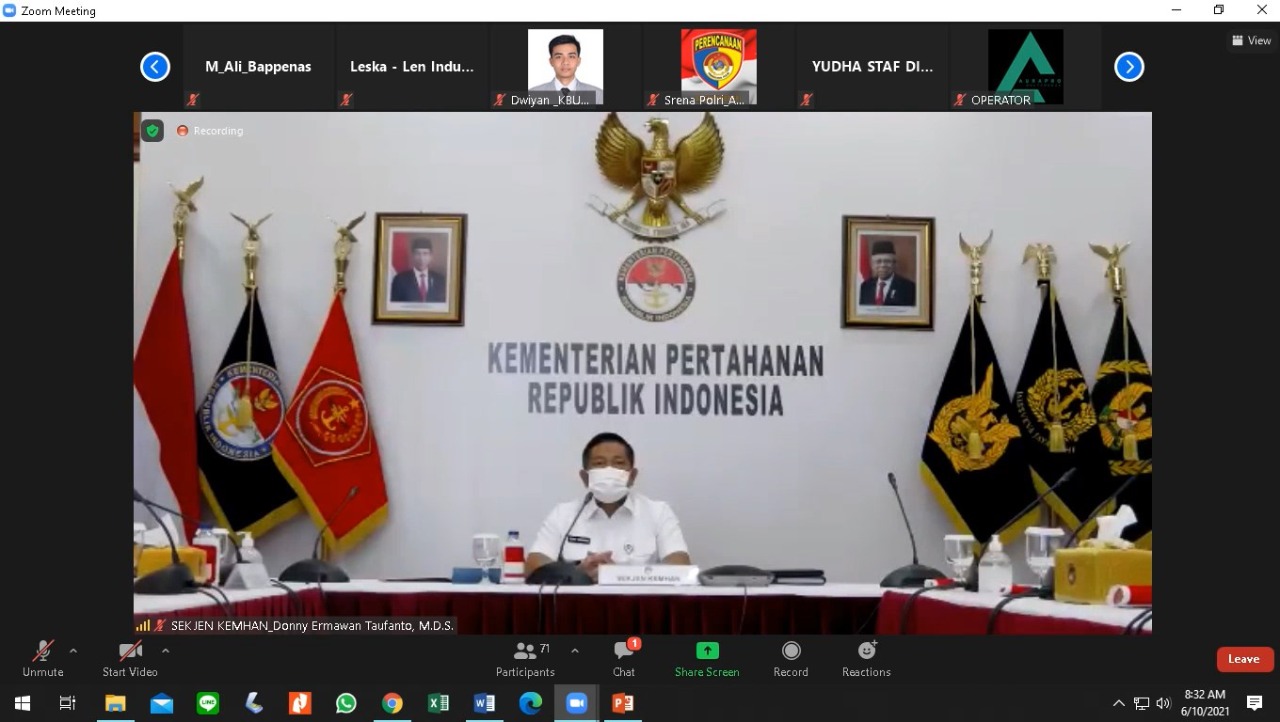Image resolution: width=1280 pixels, height=722 pixels.
Task: Open the orange app icon beside the blue feather icon on the taskbar
Action: point(300,703)
